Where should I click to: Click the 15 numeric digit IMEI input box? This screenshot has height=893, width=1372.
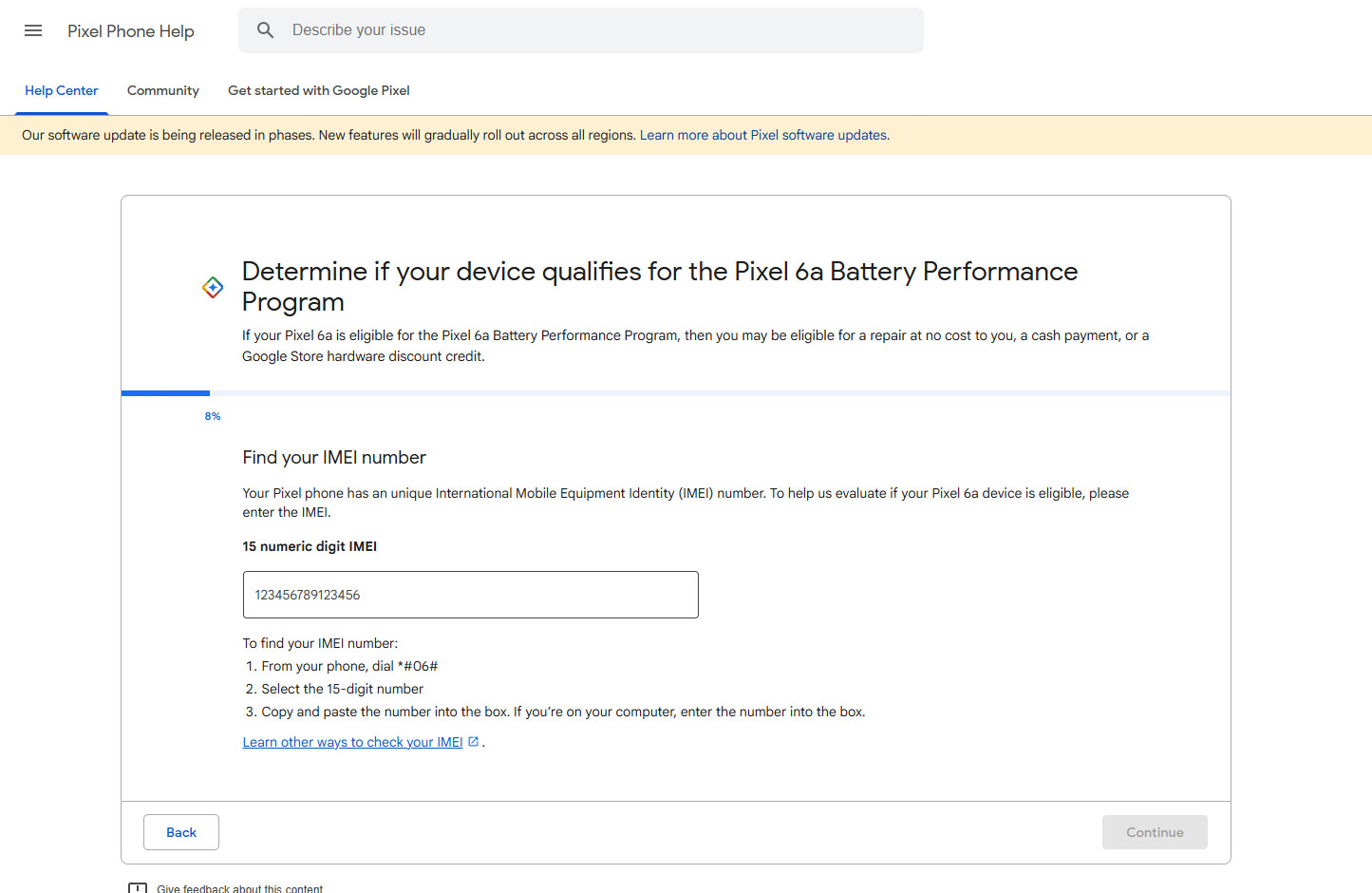point(471,595)
